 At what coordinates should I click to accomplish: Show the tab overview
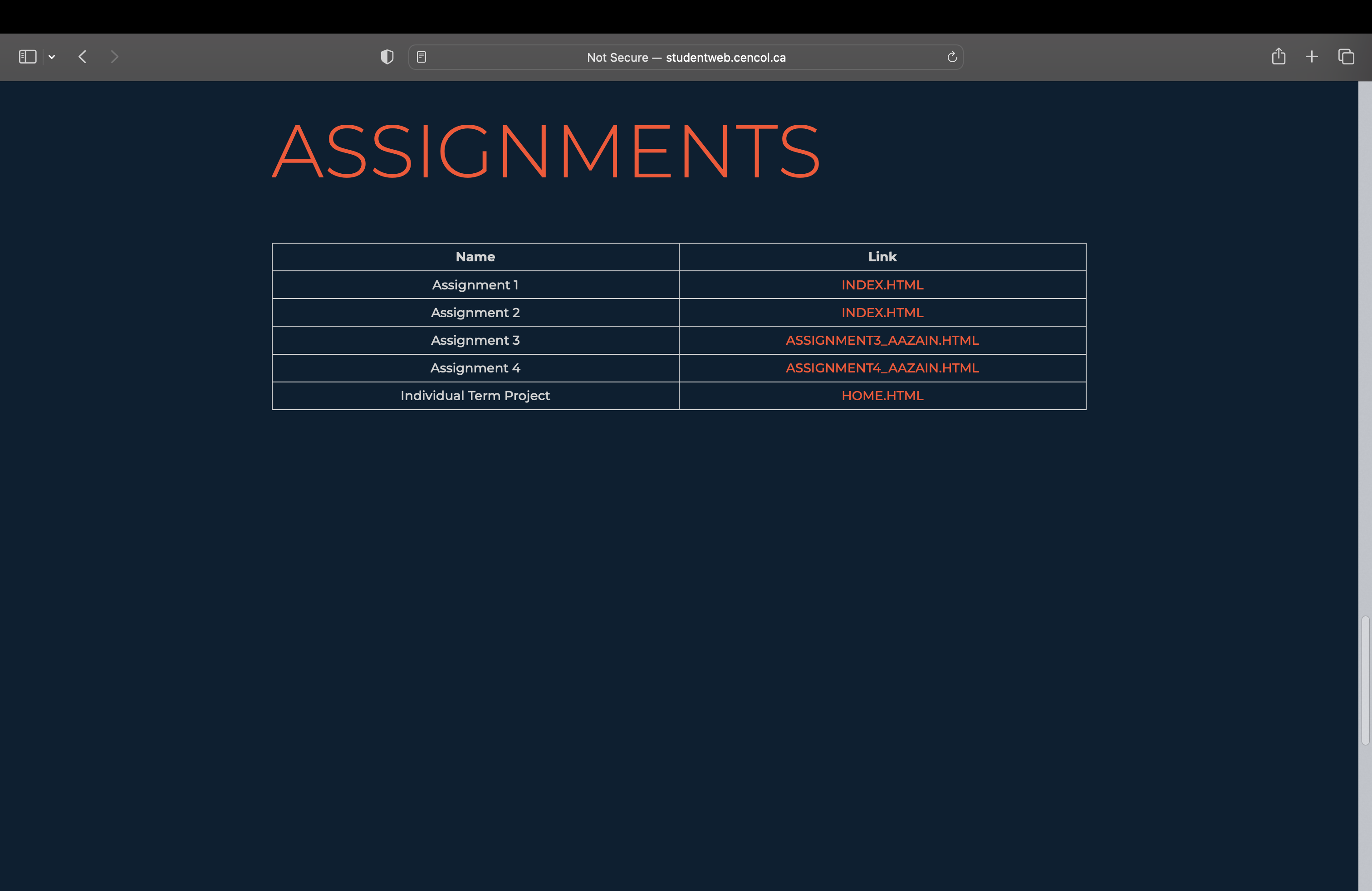click(x=1346, y=56)
